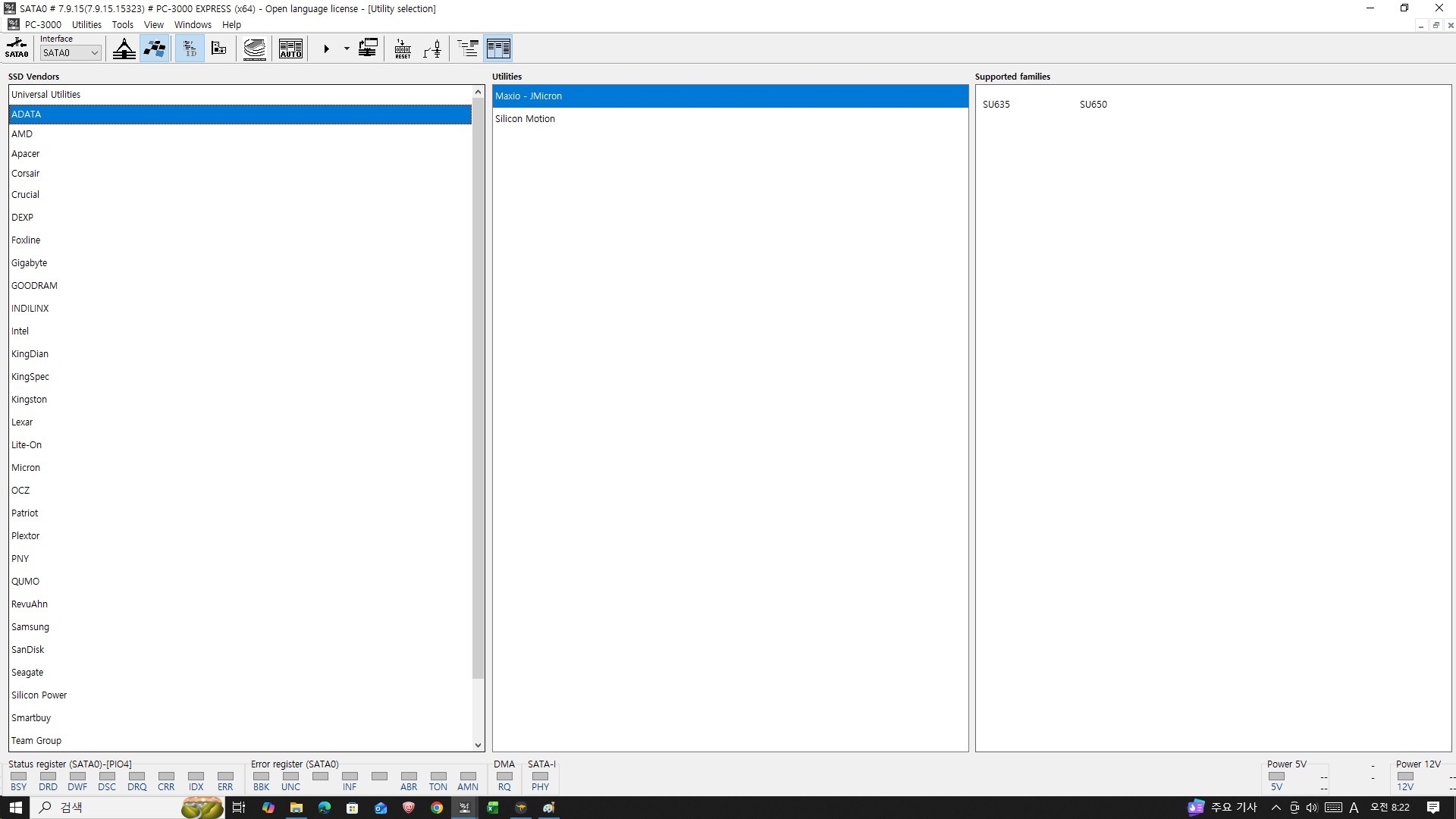
Task: Click the vendor list scroll down arrow
Action: pyautogui.click(x=478, y=745)
